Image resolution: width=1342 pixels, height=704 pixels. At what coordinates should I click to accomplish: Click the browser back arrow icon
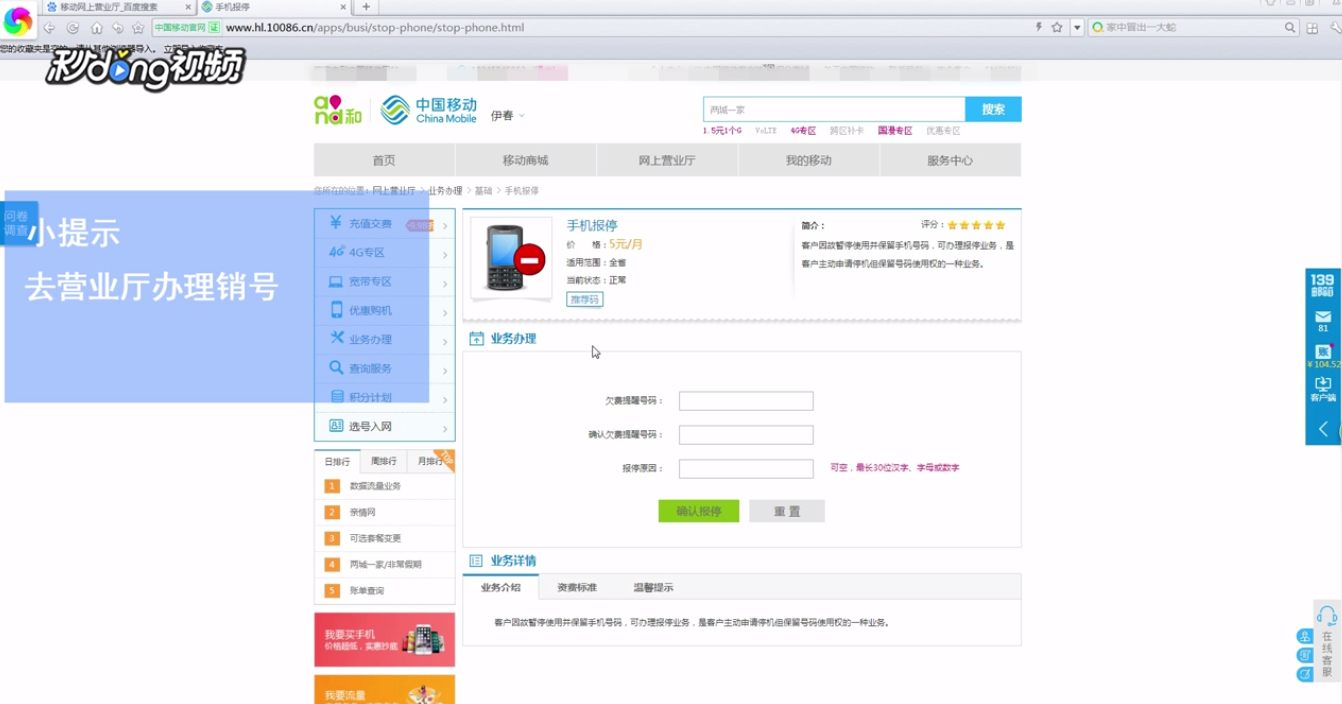49,28
